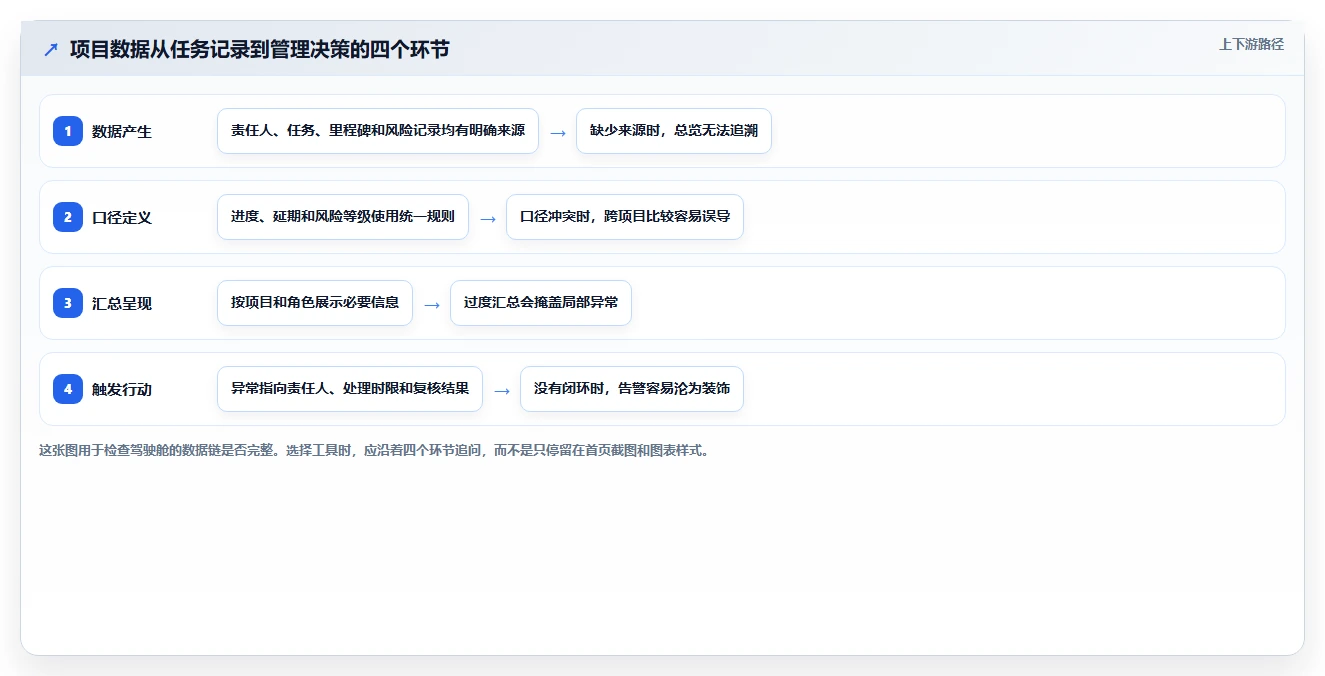Select the step 3 number badge
The height and width of the screenshot is (676, 1325).
coord(68,303)
